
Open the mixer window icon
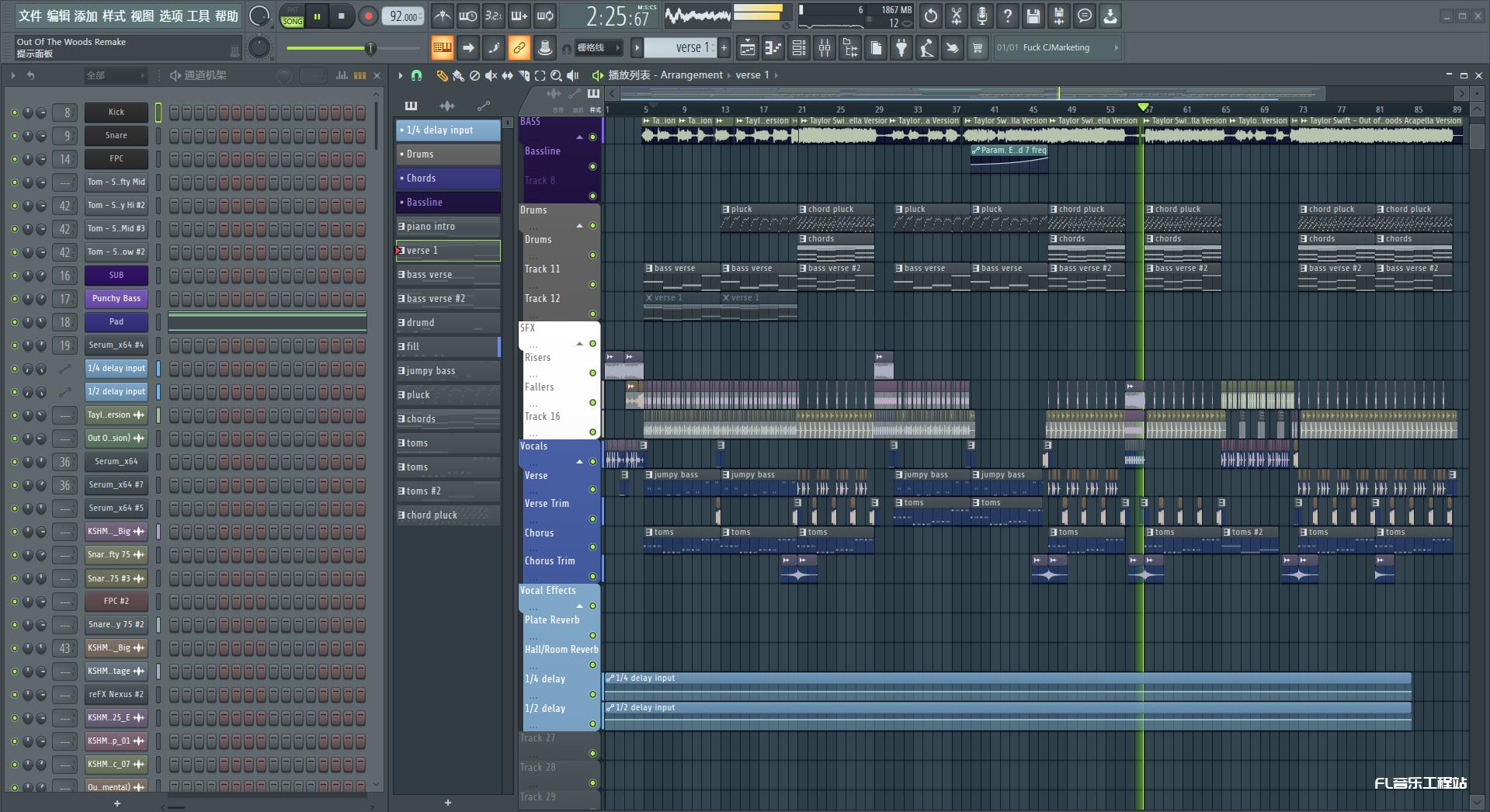[825, 48]
